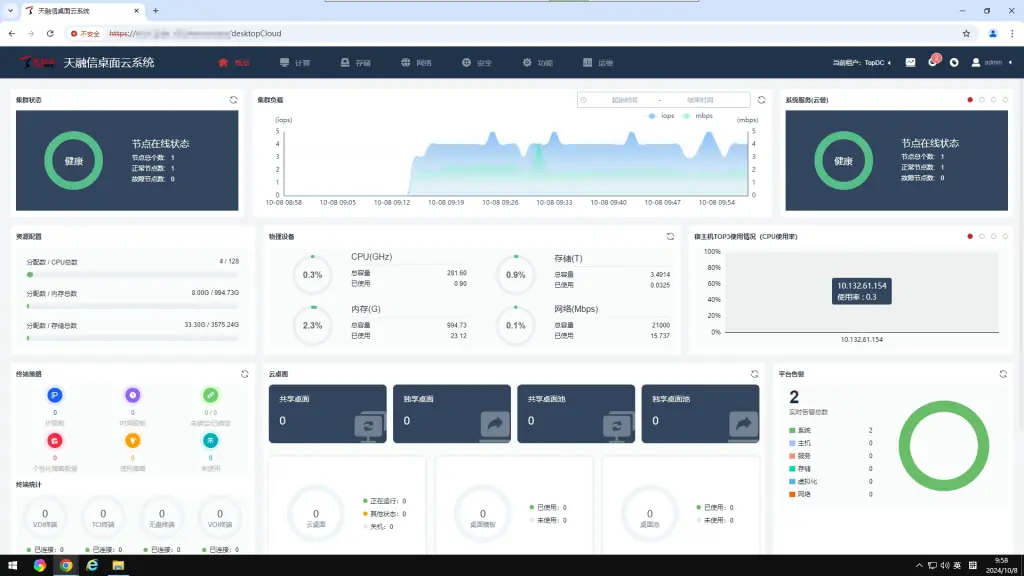
Task: Refresh the 平台告警 panel
Action: 1003,374
